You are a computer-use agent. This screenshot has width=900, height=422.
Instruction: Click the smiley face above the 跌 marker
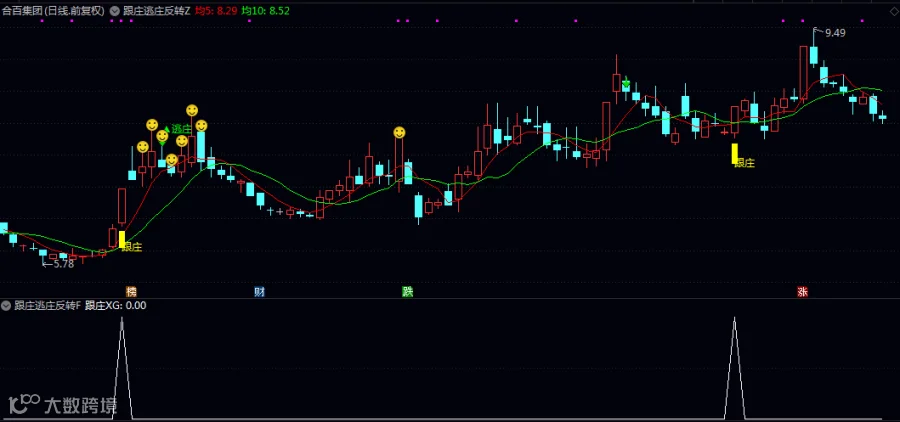point(399,133)
